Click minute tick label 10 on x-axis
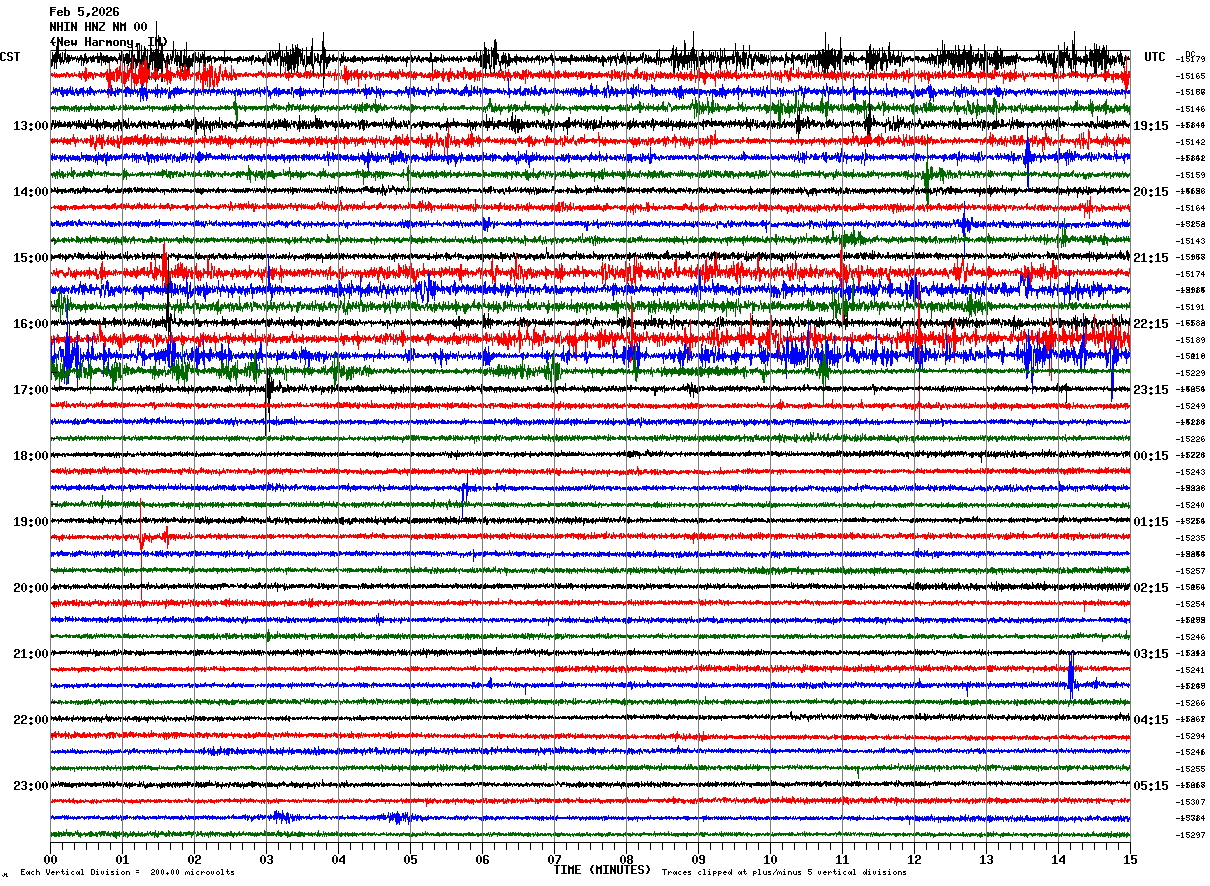This screenshot has height=886, width=1210. (770, 859)
